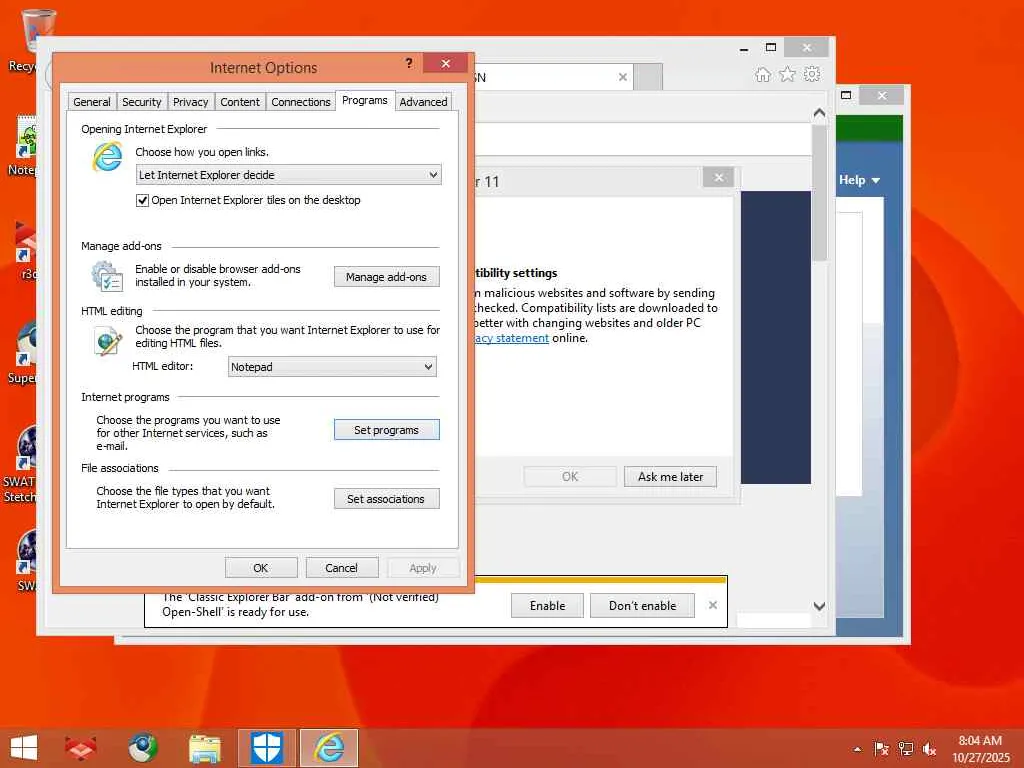Open the globe taskbar application

(x=142, y=748)
